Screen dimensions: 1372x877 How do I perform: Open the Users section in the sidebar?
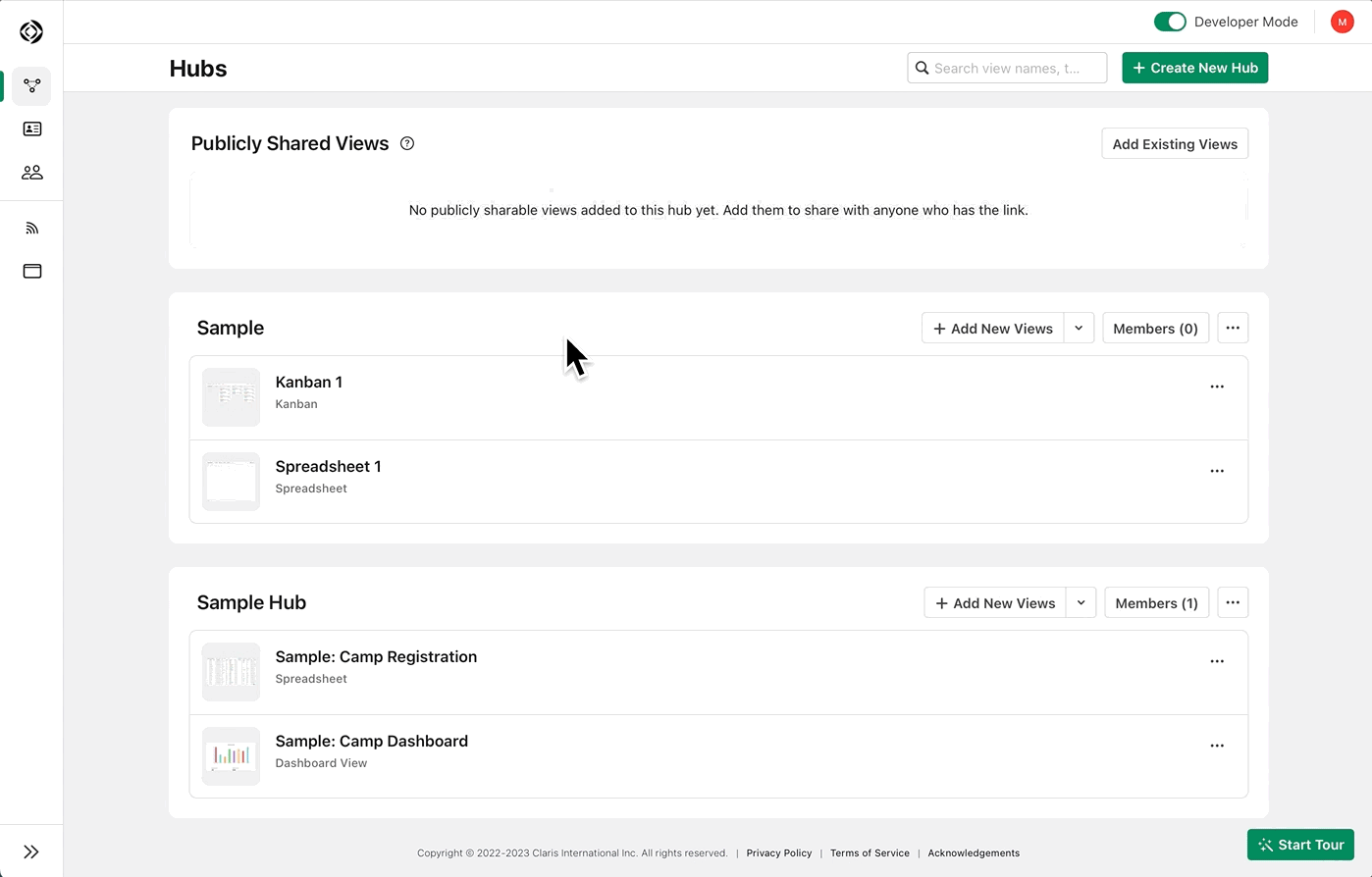(x=31, y=172)
